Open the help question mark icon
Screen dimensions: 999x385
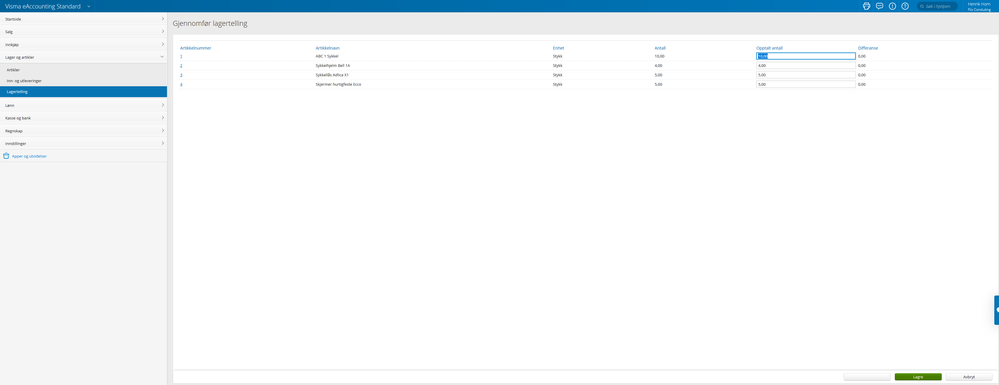click(905, 6)
